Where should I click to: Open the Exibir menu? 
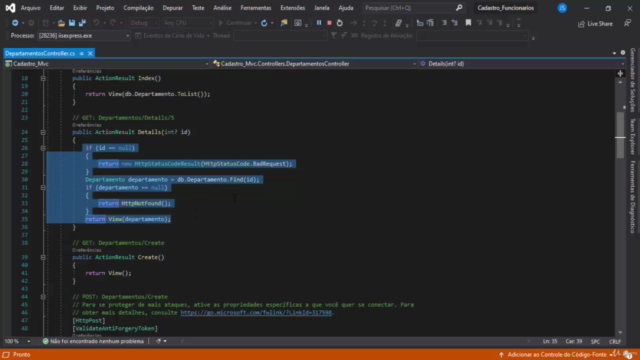point(80,8)
